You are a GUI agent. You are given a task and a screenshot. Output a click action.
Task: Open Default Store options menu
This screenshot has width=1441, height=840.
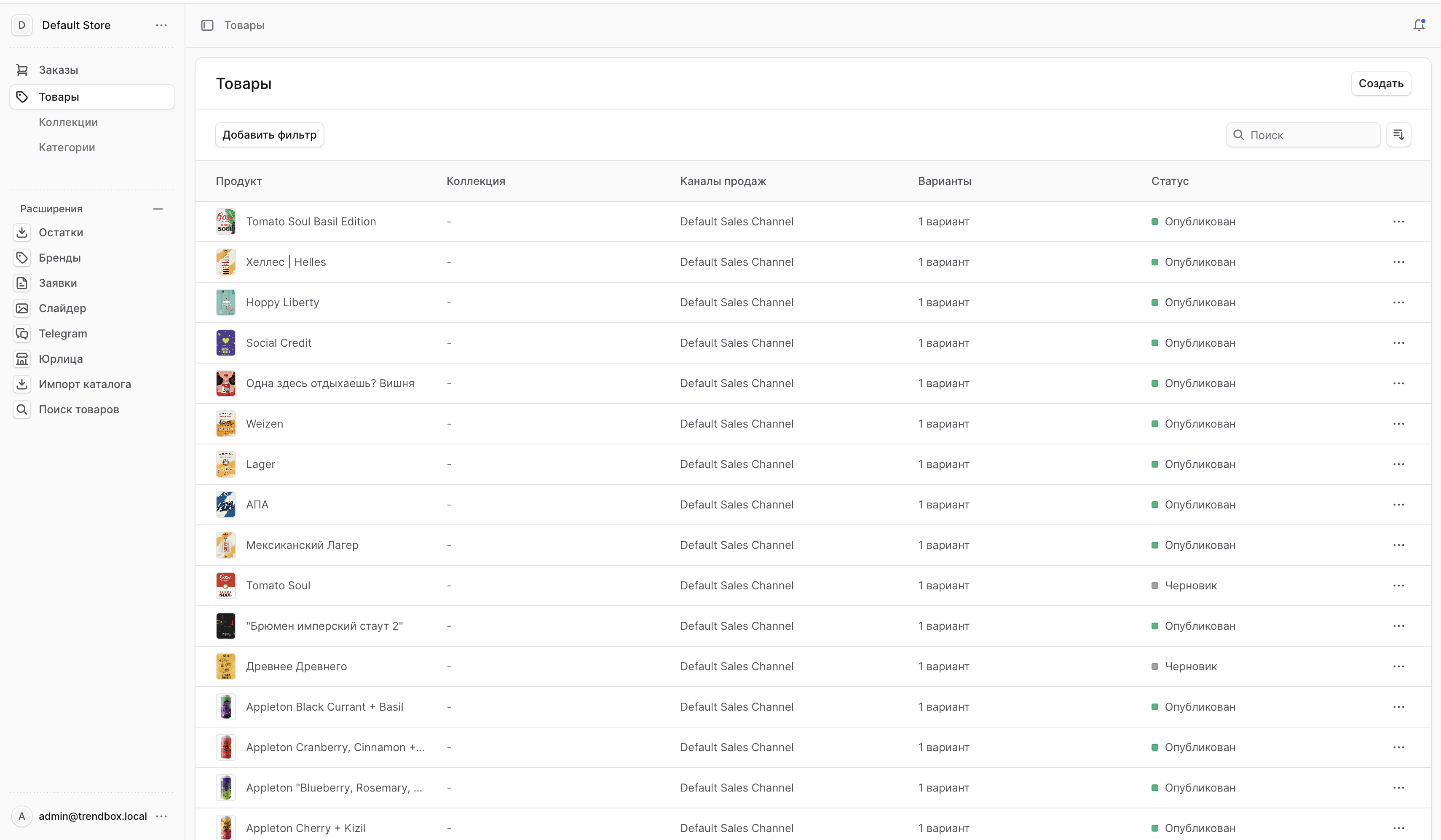click(161, 25)
